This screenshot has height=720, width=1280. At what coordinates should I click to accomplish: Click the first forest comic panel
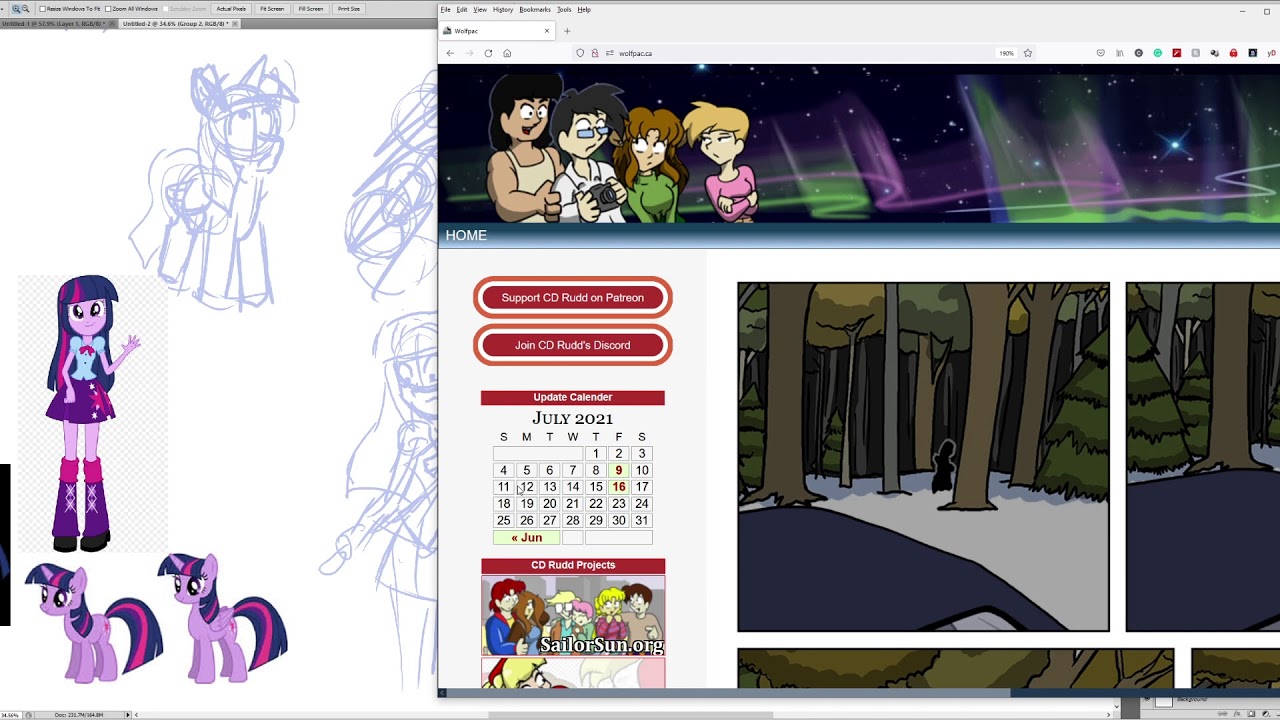click(923, 457)
